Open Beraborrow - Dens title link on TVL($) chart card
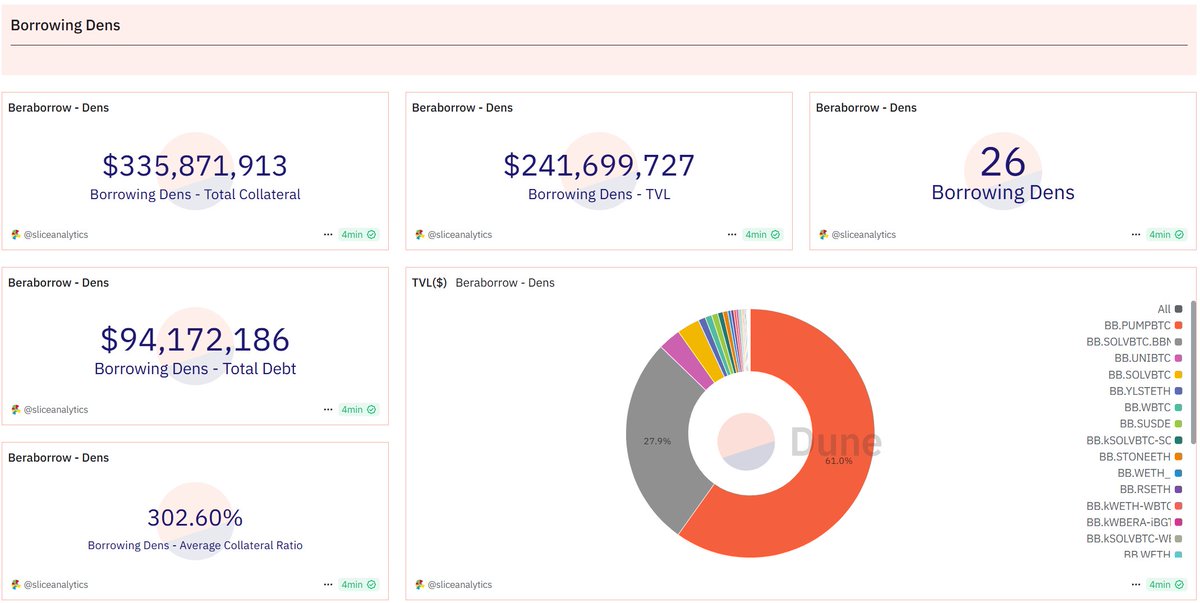Image resolution: width=1200 pixels, height=603 pixels. click(505, 282)
